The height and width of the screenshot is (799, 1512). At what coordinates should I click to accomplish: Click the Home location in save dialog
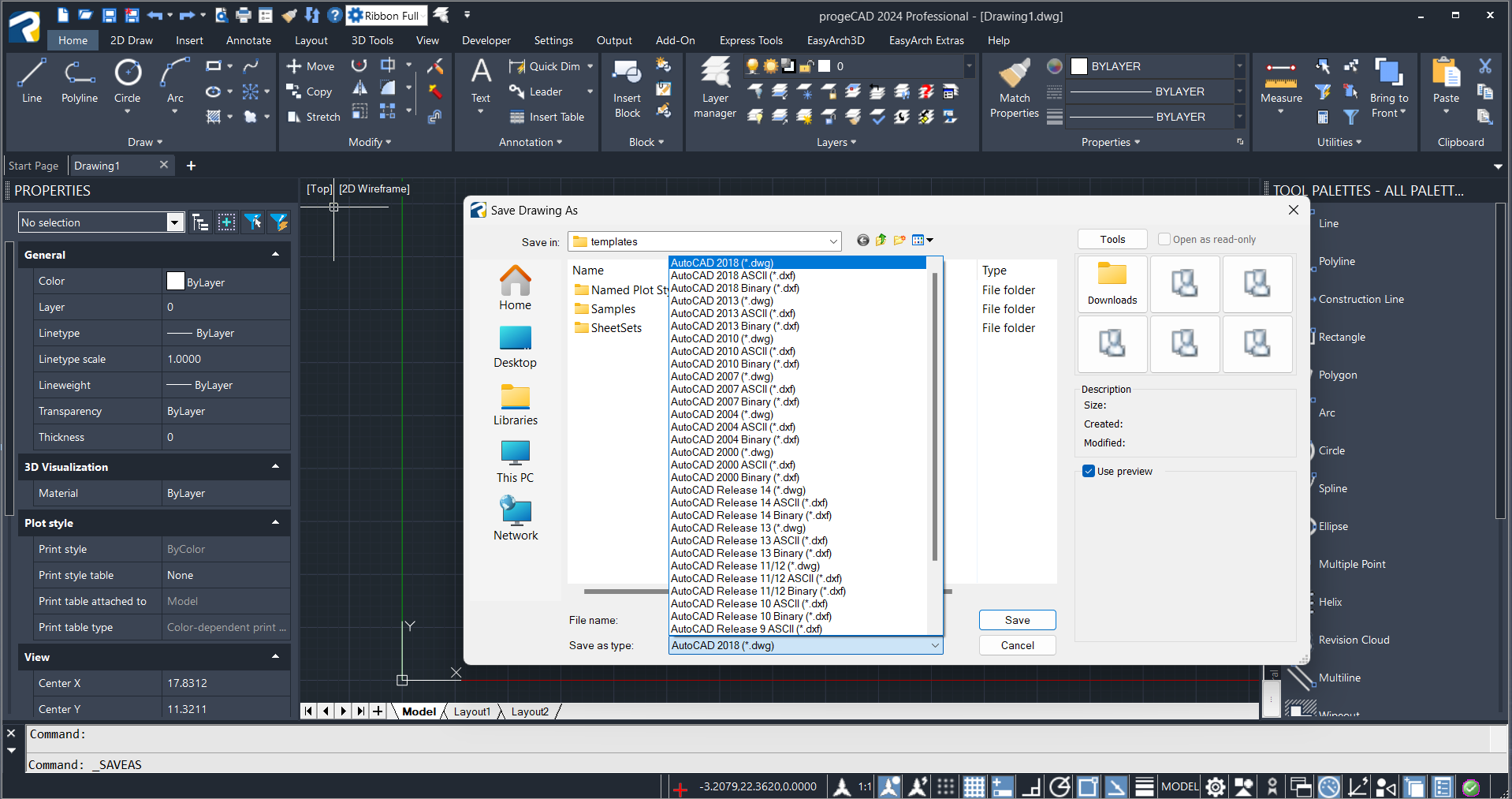[515, 288]
